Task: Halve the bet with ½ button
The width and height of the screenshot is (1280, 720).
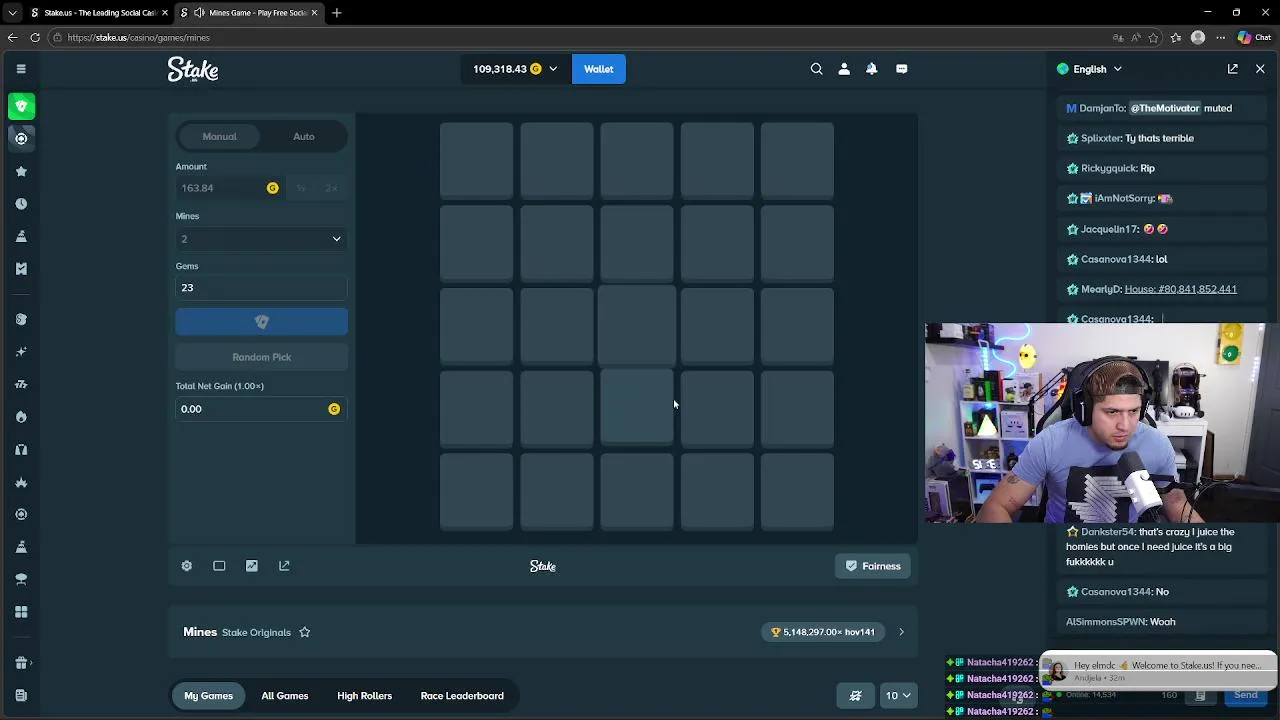Action: [x=300, y=188]
